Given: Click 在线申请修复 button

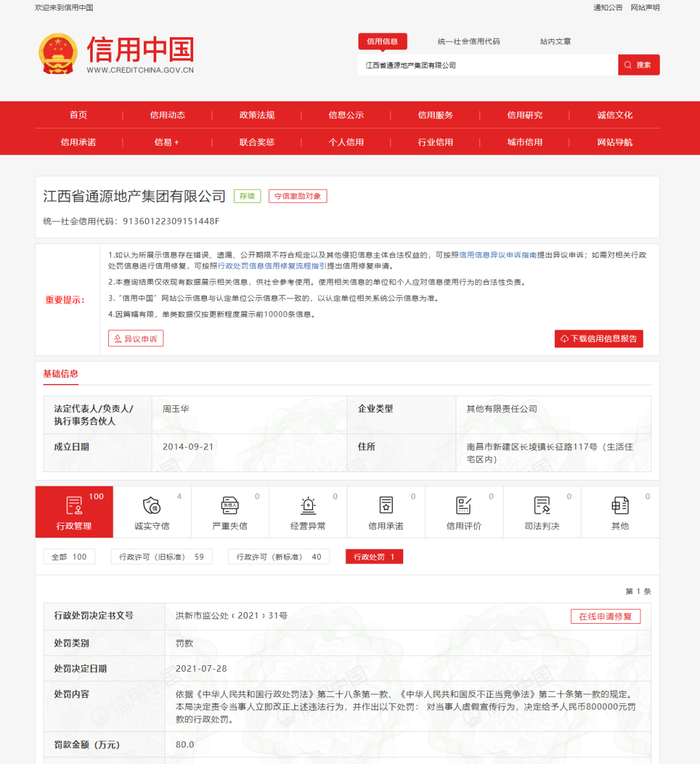Looking at the screenshot, I should tap(605, 616).
